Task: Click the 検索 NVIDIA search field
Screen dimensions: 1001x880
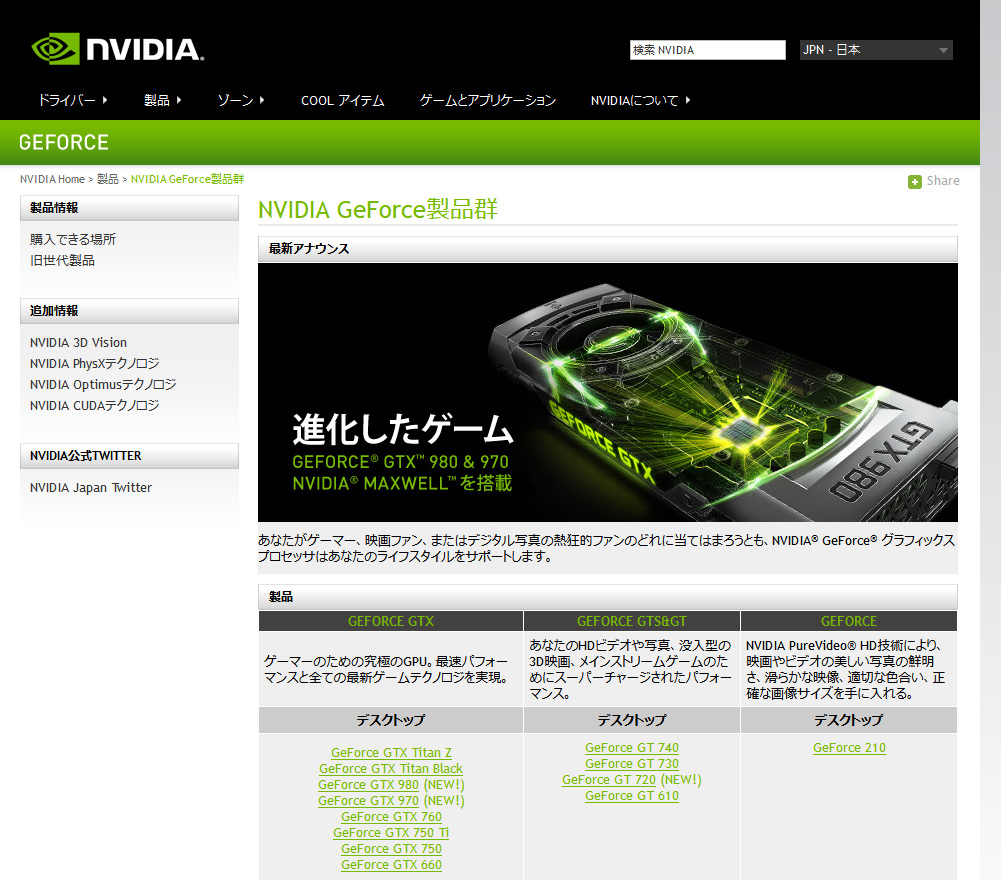Action: [707, 50]
